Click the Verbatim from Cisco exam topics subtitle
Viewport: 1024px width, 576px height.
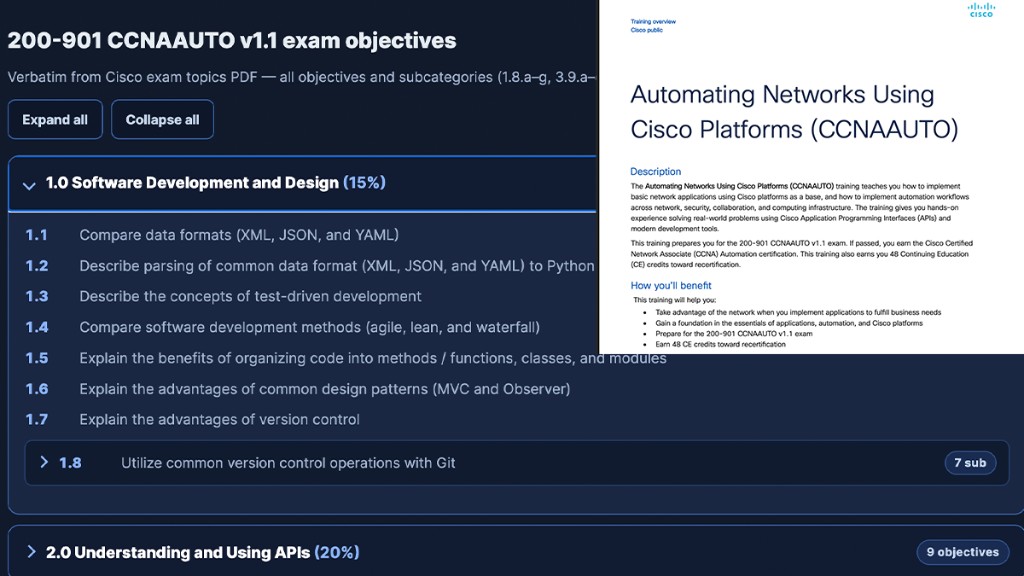pos(301,77)
